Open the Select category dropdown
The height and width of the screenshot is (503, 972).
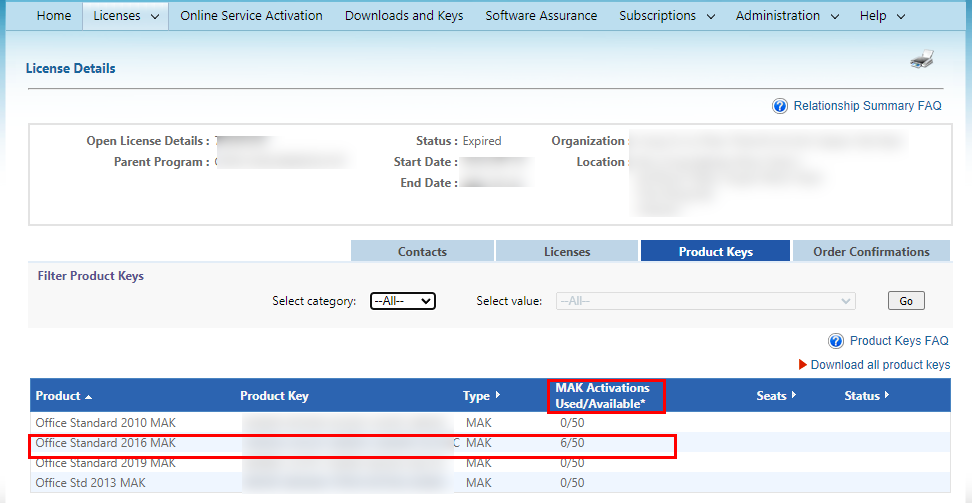pos(404,301)
